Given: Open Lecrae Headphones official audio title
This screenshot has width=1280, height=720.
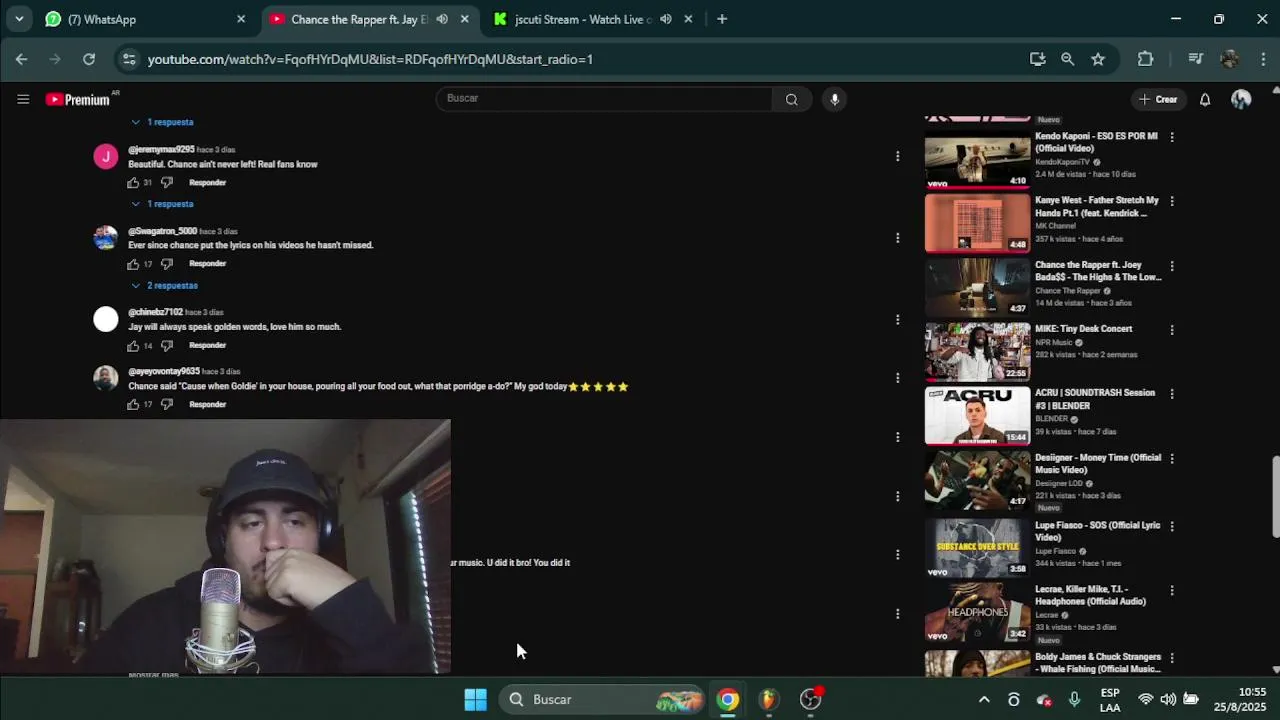Looking at the screenshot, I should pyautogui.click(x=1091, y=595).
